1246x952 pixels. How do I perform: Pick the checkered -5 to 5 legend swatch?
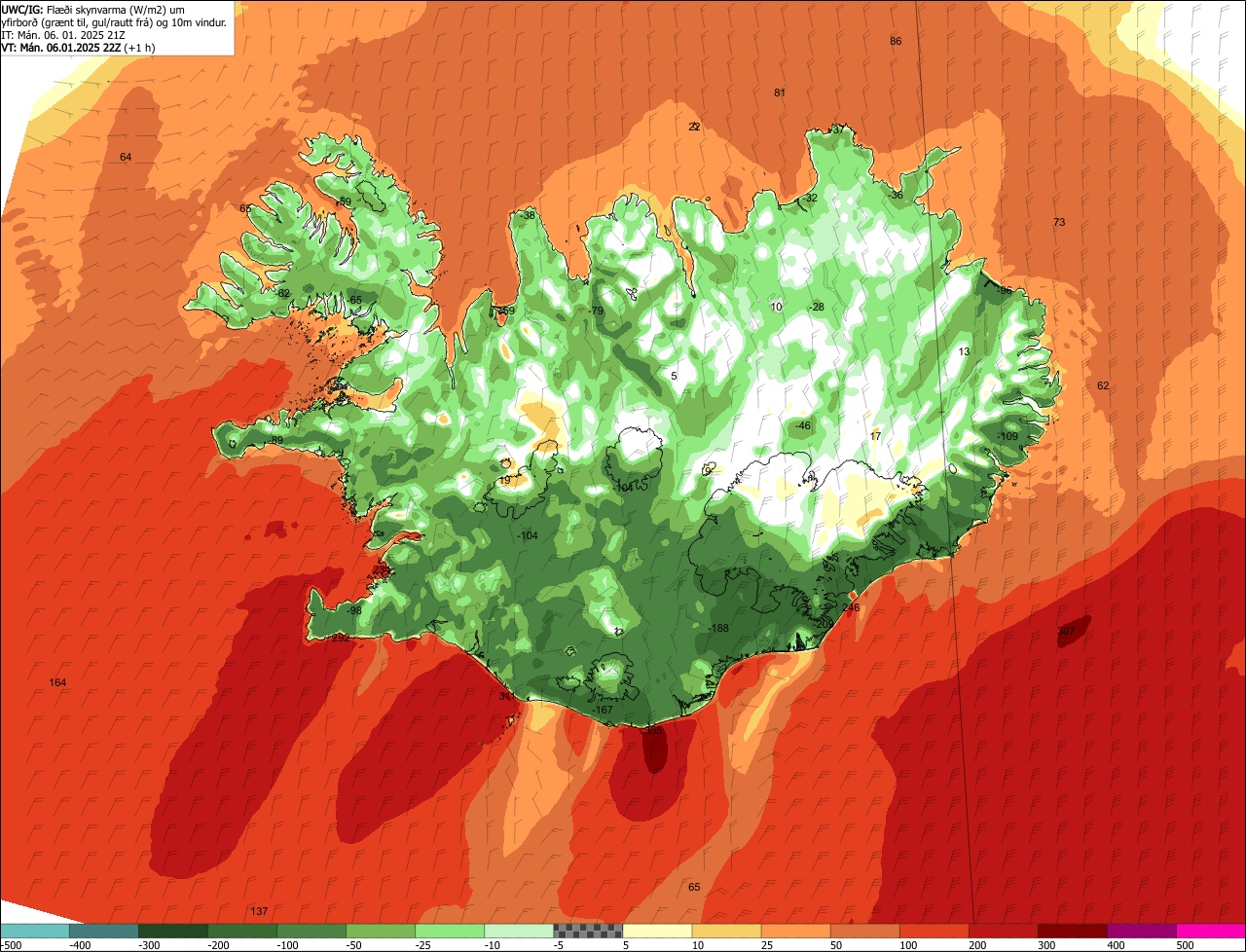pos(588,931)
